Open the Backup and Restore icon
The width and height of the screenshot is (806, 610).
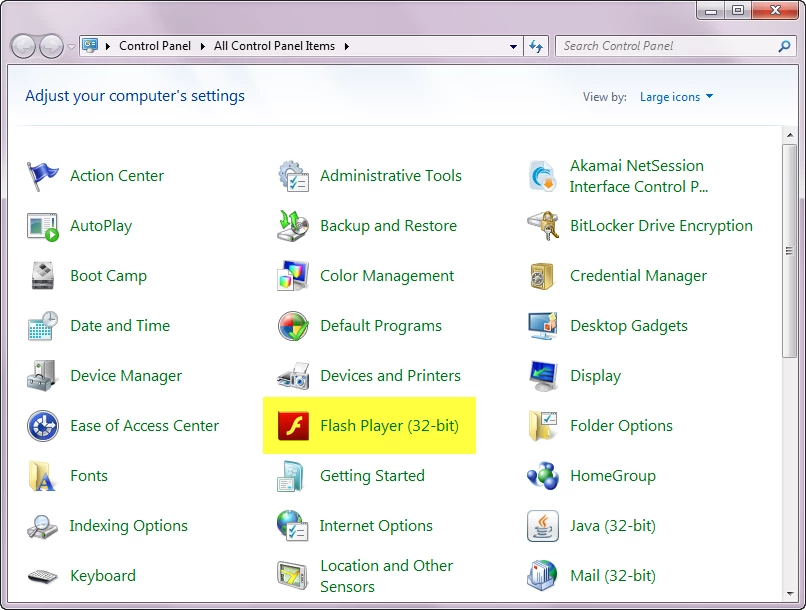[293, 226]
